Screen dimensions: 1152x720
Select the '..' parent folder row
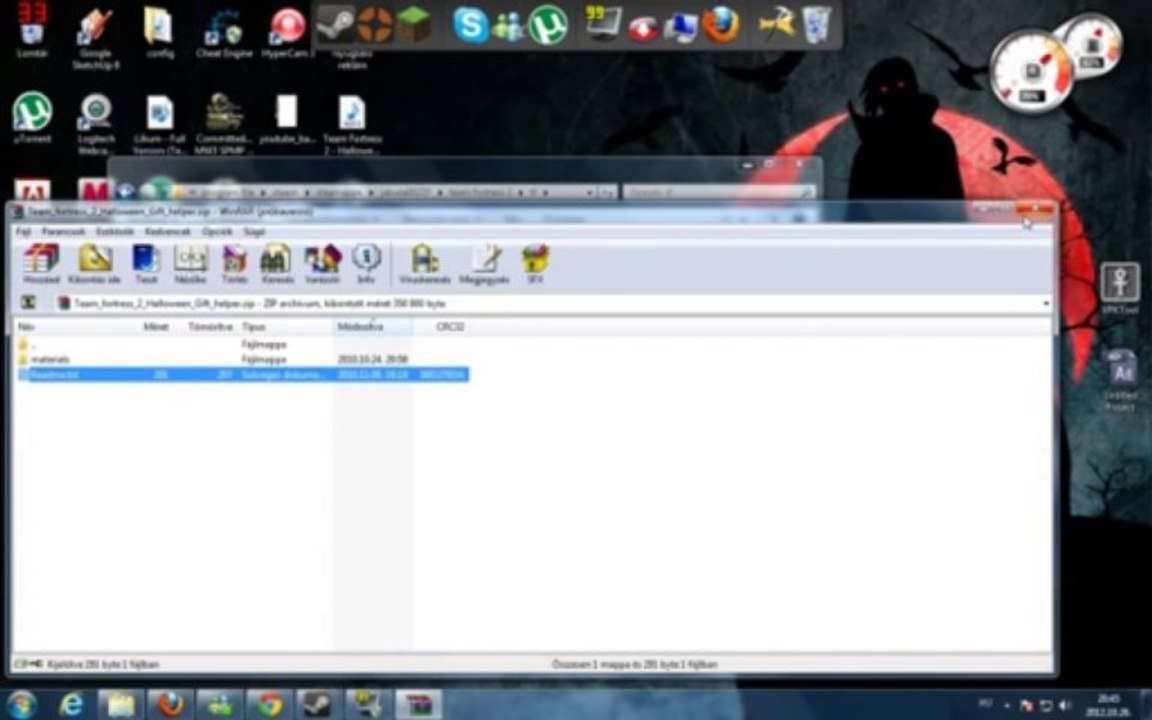(x=242, y=344)
